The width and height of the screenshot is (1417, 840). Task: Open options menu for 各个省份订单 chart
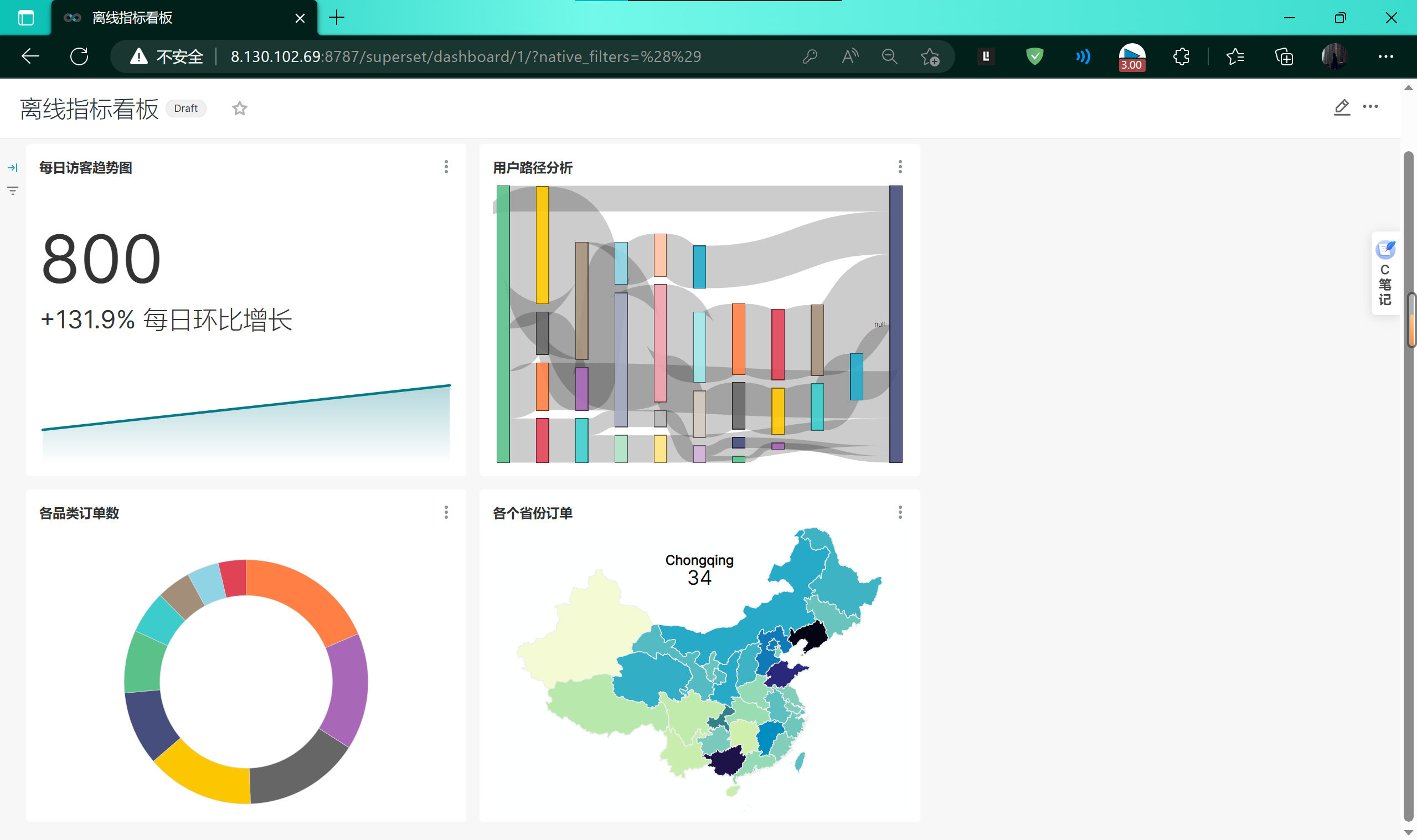[900, 512]
